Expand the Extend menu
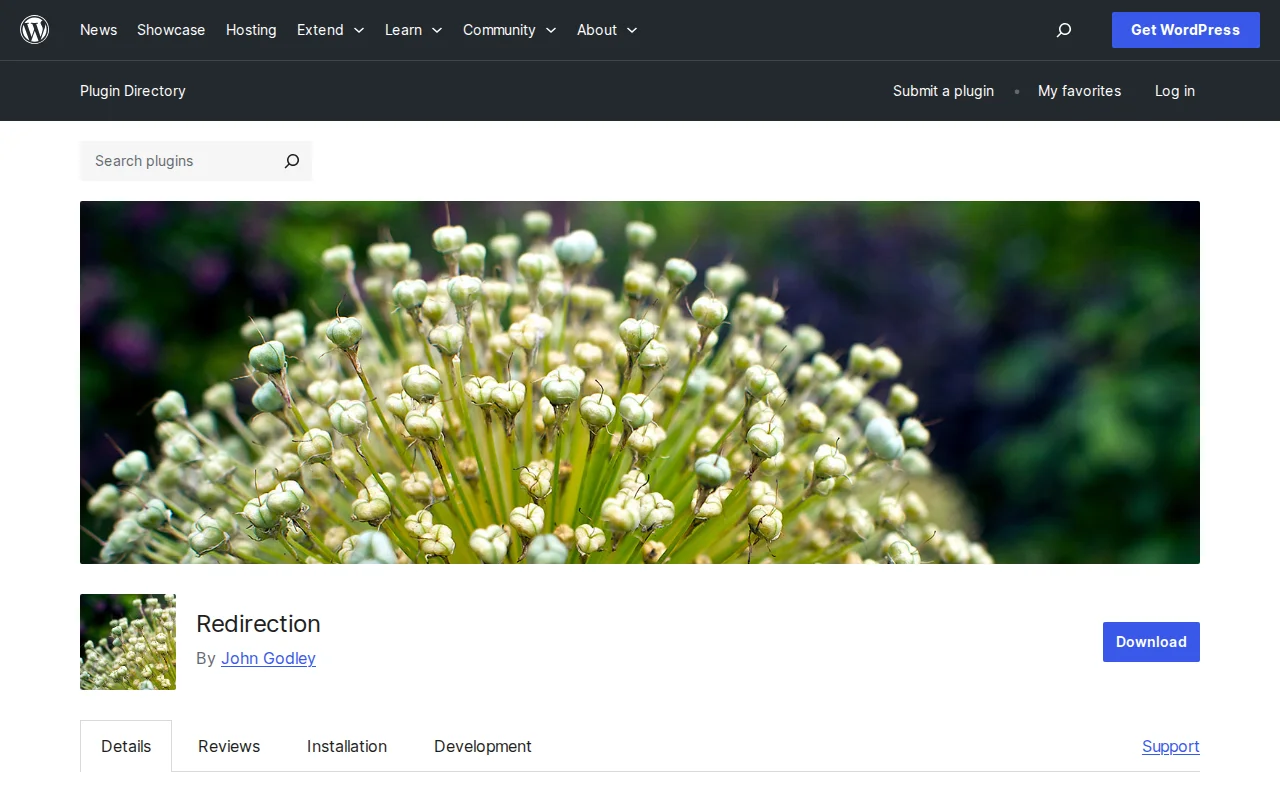The width and height of the screenshot is (1280, 800). pos(320,30)
